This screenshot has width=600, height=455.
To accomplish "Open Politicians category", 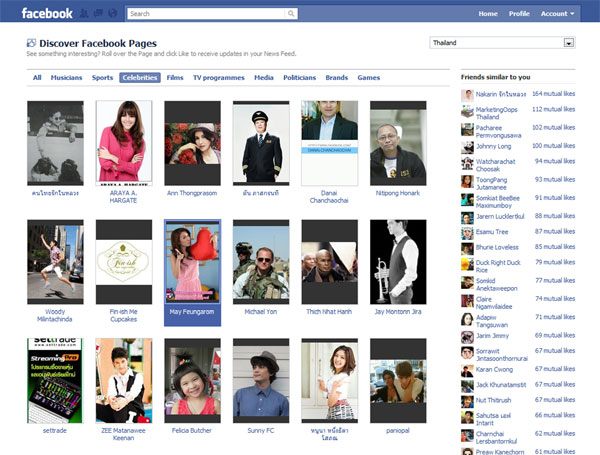I will 300,78.
